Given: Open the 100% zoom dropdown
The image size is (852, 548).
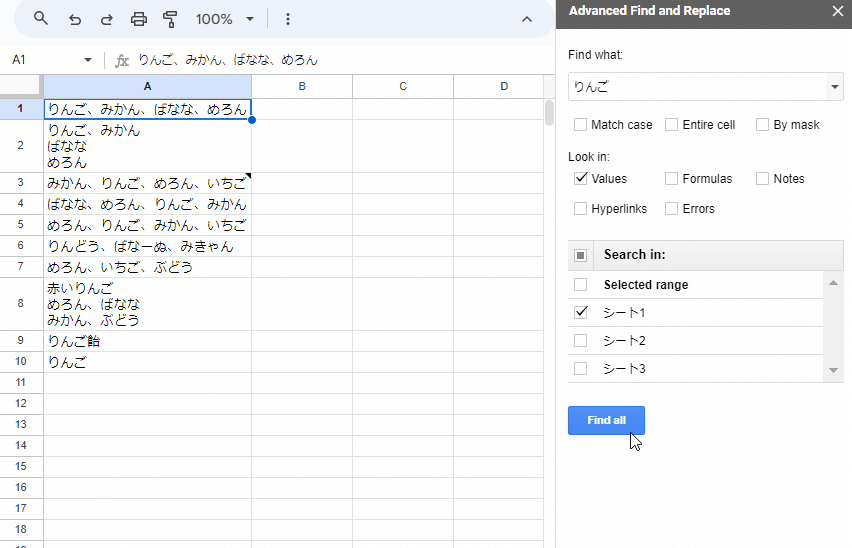Looking at the screenshot, I should [x=225, y=19].
